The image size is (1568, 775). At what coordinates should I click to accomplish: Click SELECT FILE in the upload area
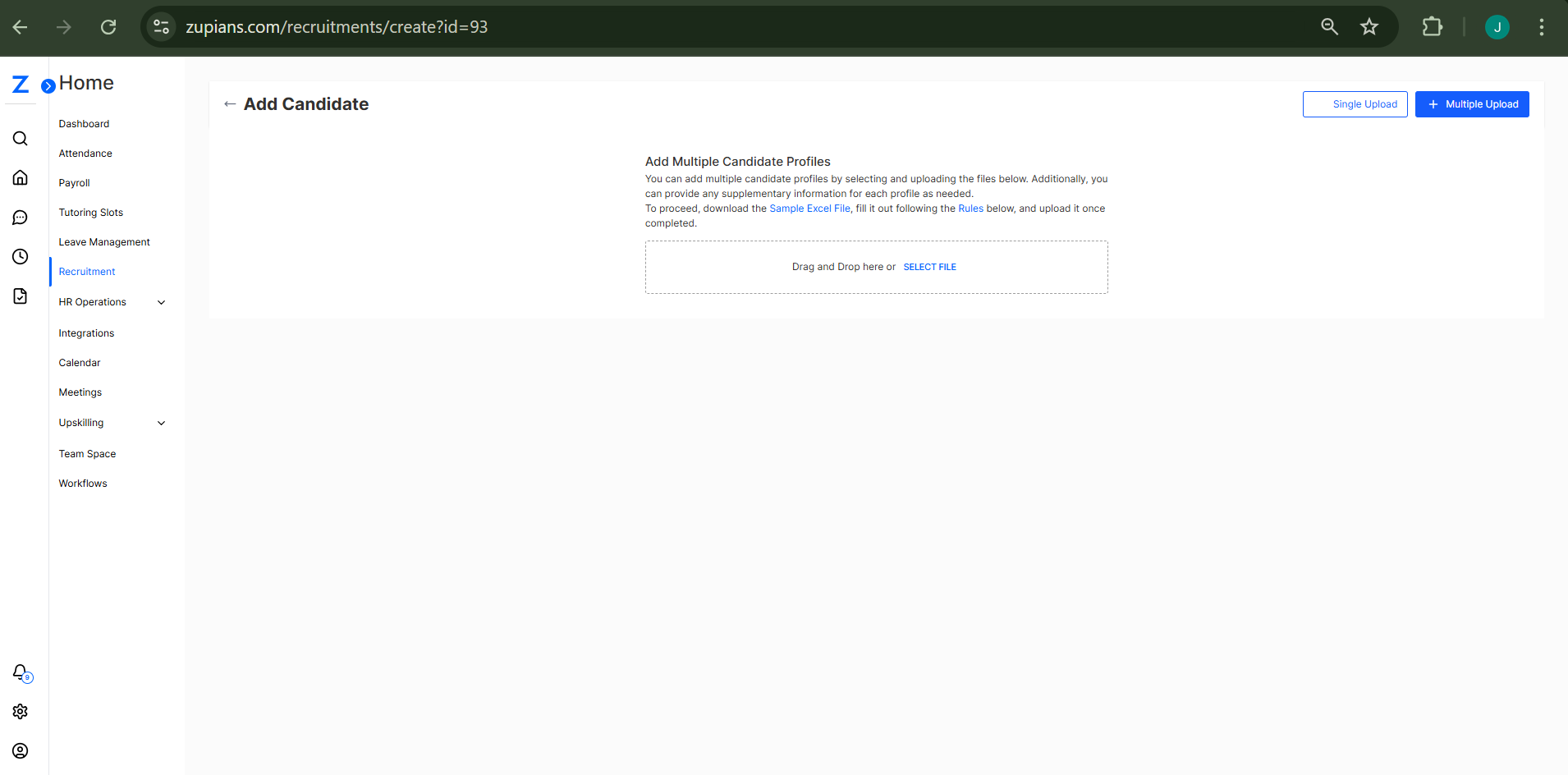(x=929, y=266)
